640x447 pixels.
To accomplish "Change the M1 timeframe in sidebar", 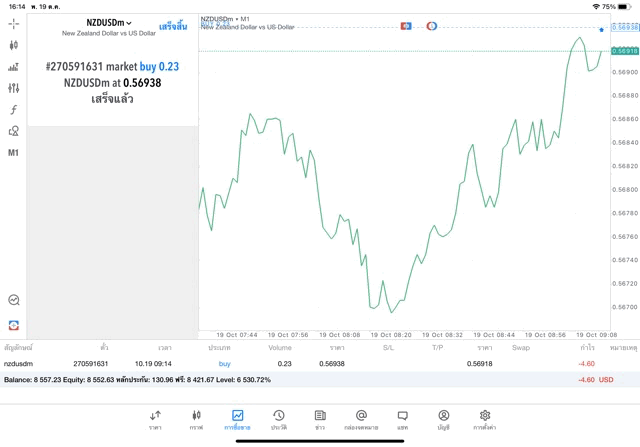I will [x=13, y=153].
